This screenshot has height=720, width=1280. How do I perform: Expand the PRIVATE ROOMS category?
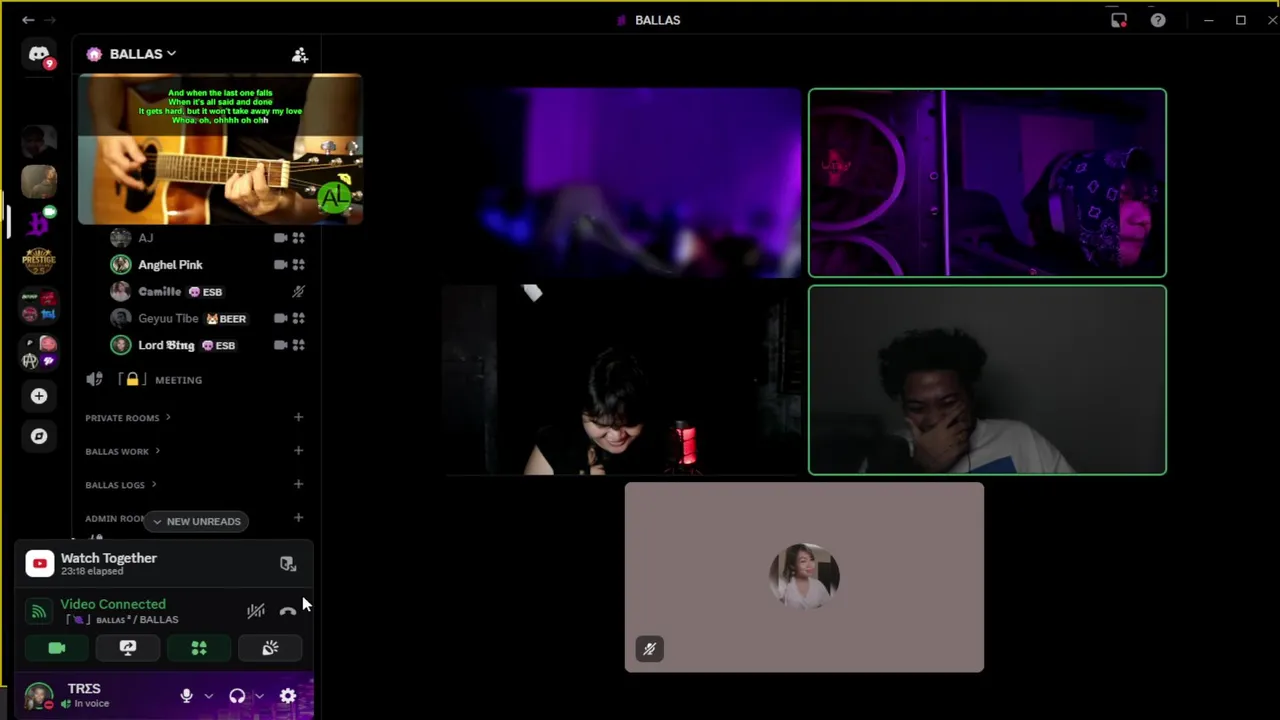[x=128, y=418]
